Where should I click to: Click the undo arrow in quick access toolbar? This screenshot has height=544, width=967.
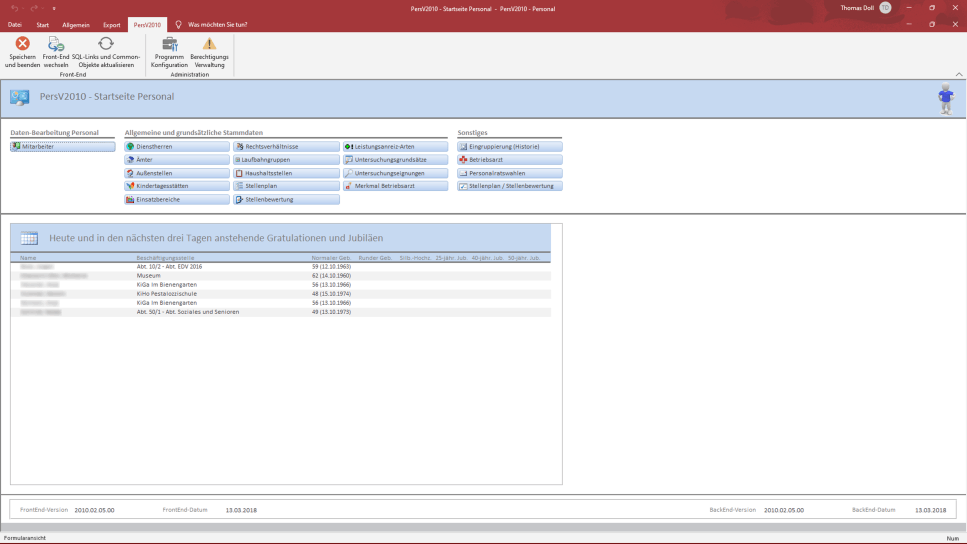(17, 8)
